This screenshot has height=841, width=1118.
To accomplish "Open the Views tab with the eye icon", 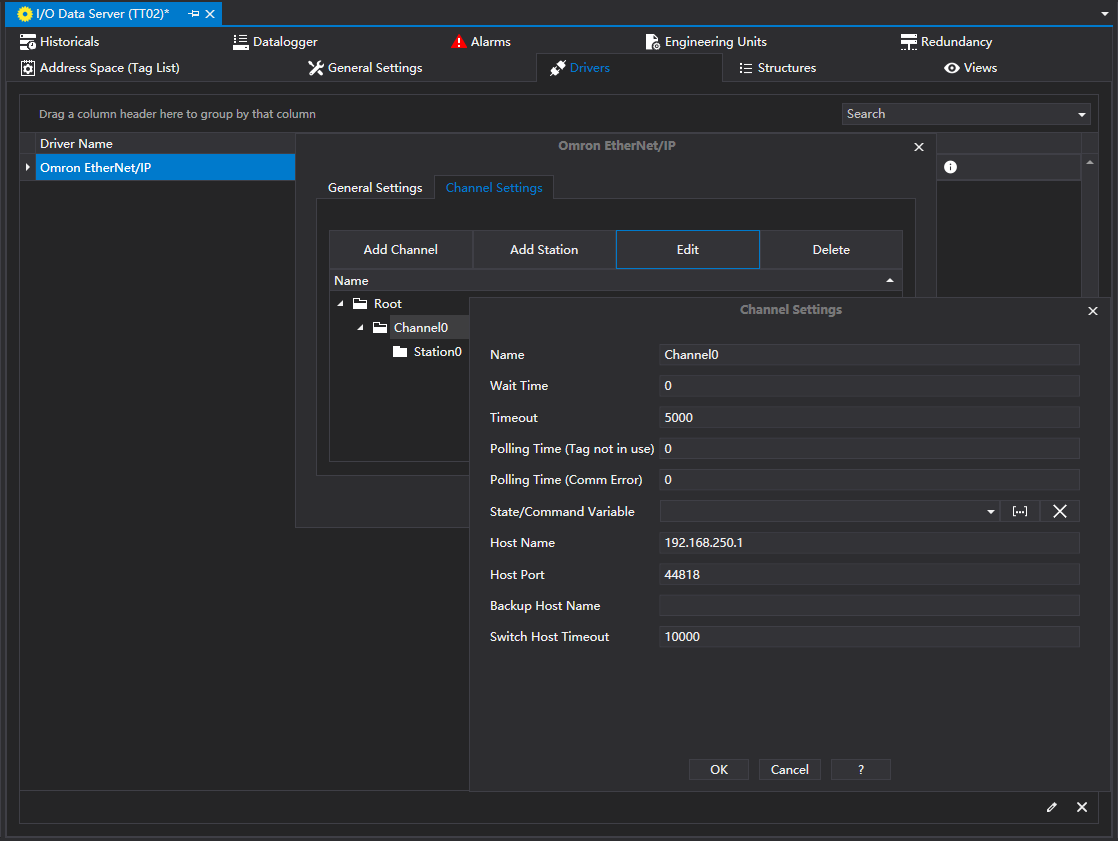I will pos(970,68).
